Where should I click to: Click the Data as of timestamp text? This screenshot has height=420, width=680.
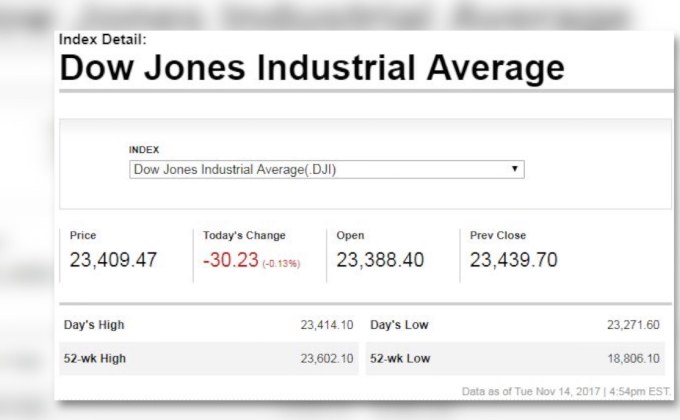click(x=566, y=390)
